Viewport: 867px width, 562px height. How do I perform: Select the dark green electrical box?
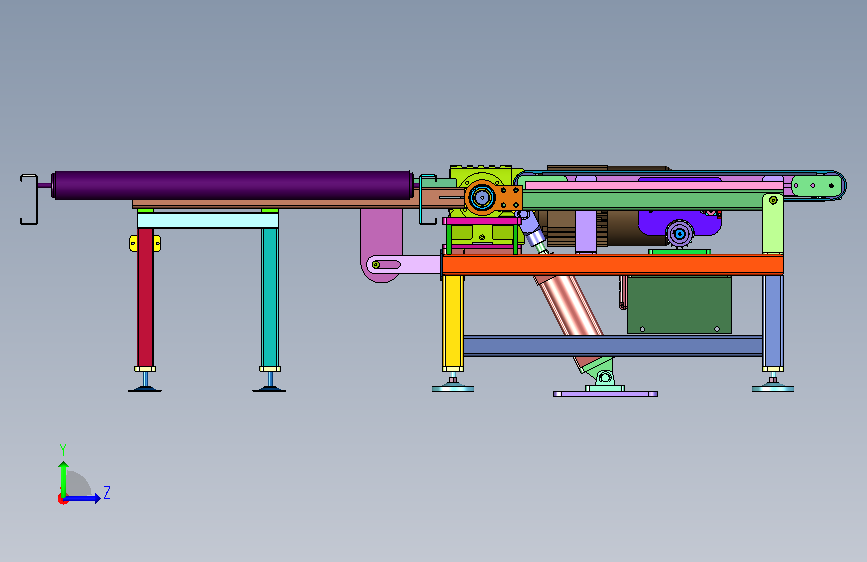(x=679, y=305)
